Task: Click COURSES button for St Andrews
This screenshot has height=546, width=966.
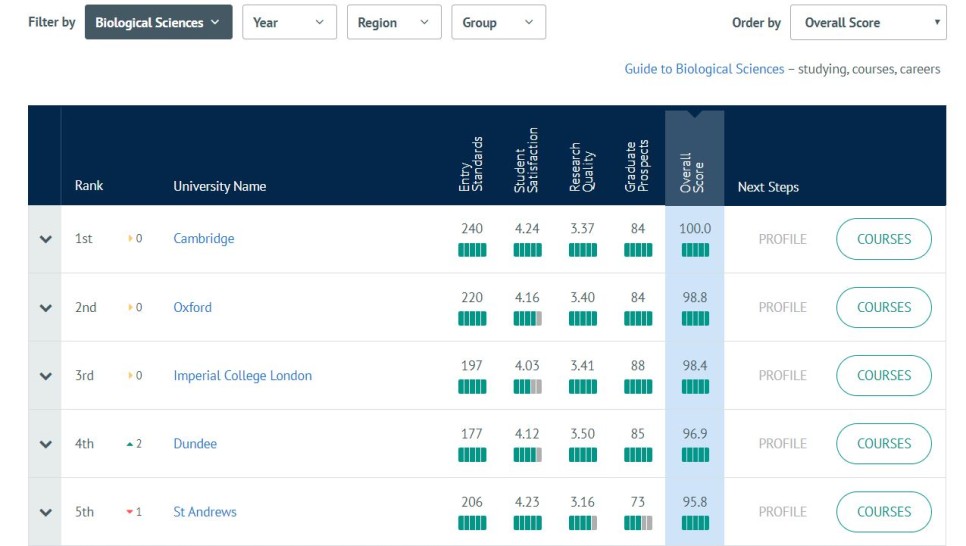Action: (x=883, y=511)
